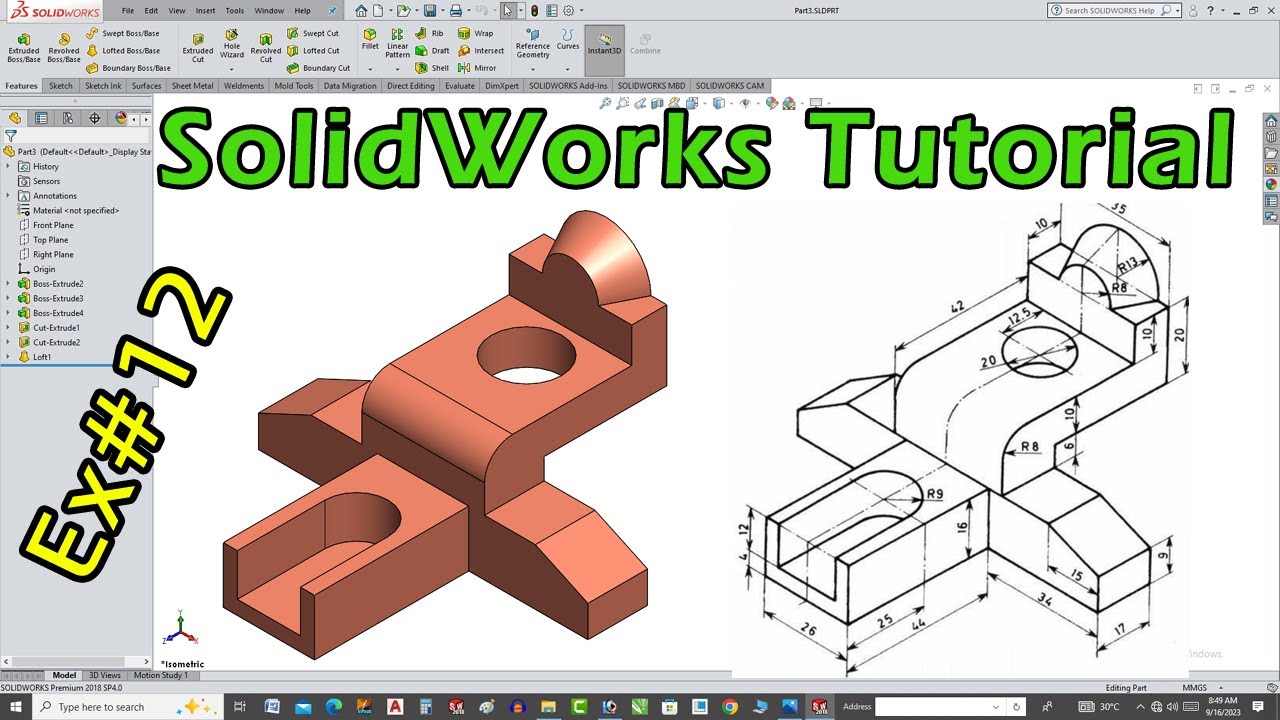Choose the Swept Boss/Base command
The image size is (1280, 720).
pyautogui.click(x=122, y=33)
